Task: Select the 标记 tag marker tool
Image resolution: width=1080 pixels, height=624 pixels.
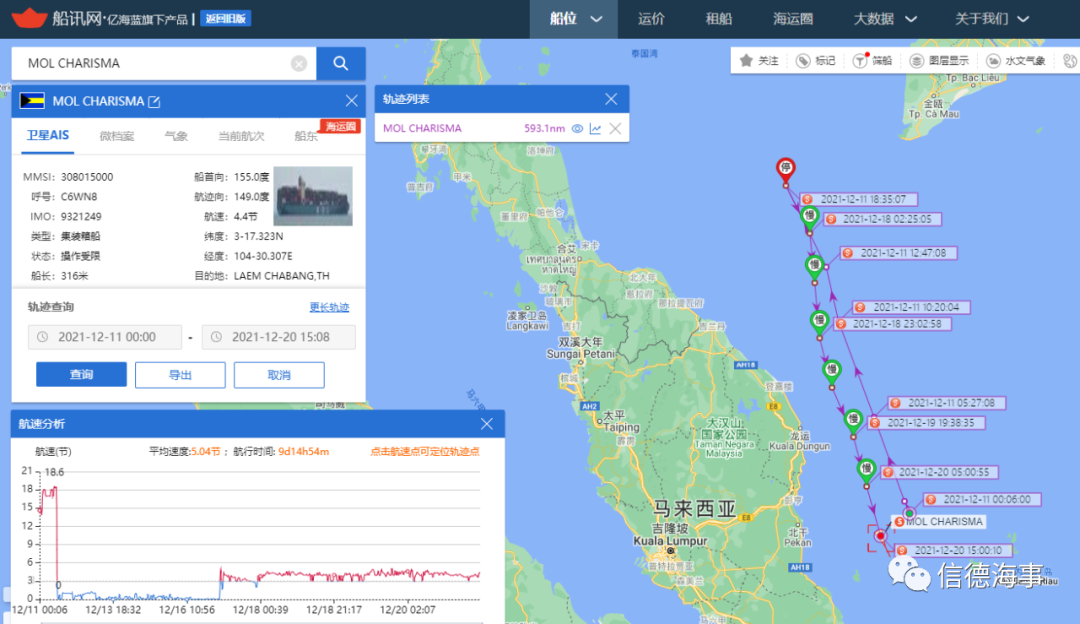Action: point(815,61)
